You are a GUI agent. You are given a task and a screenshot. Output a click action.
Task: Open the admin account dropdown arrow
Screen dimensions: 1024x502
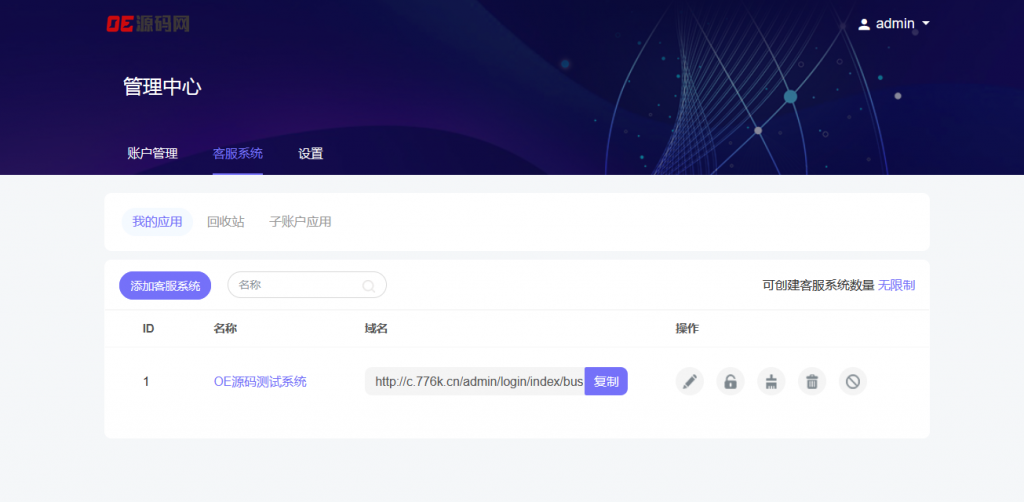point(926,24)
